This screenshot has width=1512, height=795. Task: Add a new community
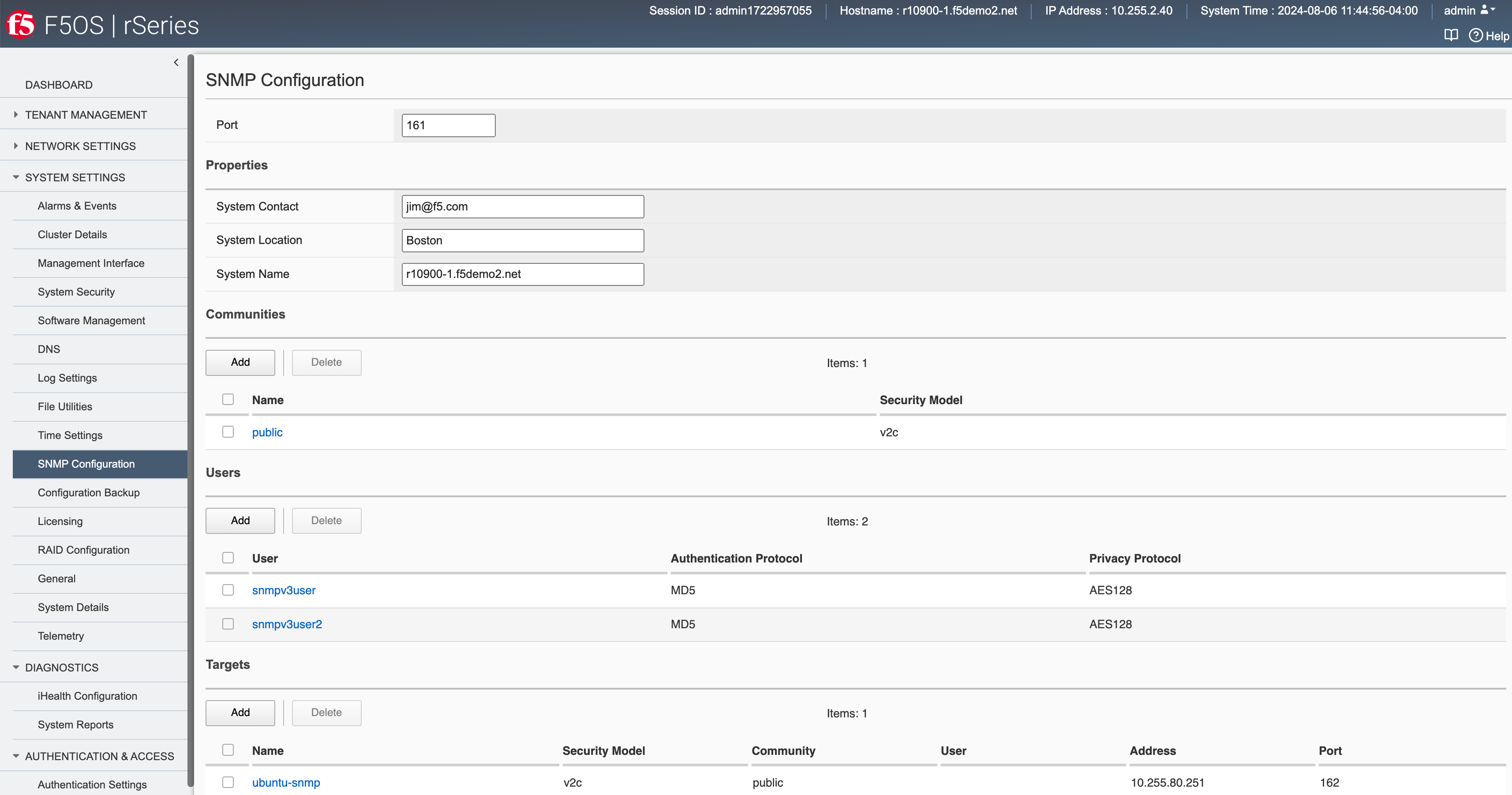(240, 363)
